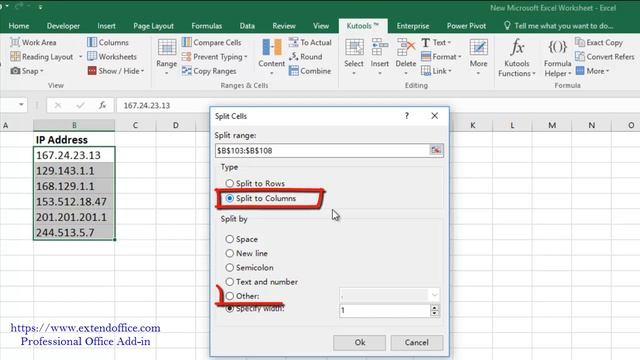Open Compare Cells tool
Image resolution: width=640 pixels, height=360 pixels.
[211, 42]
